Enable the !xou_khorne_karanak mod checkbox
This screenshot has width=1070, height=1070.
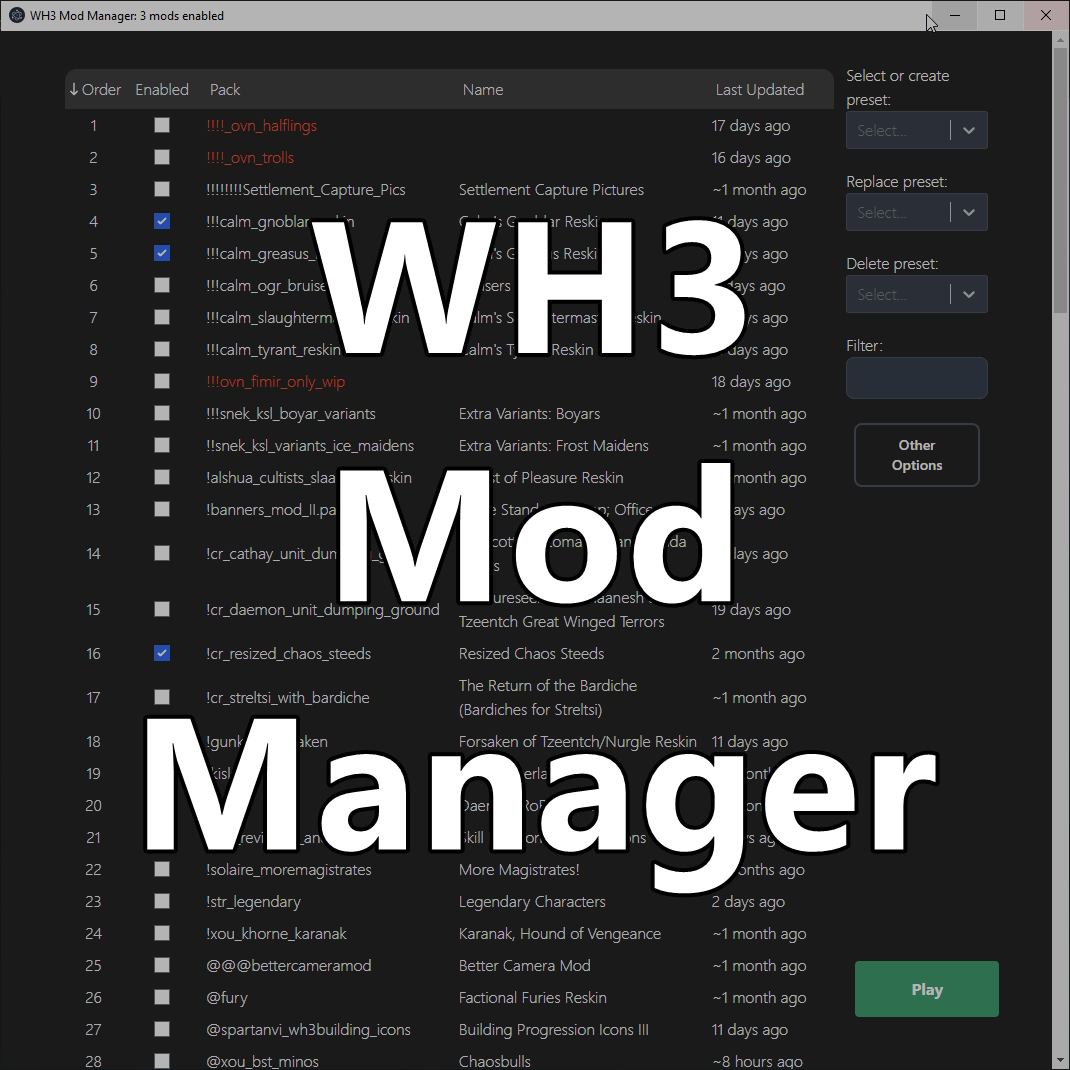click(162, 933)
